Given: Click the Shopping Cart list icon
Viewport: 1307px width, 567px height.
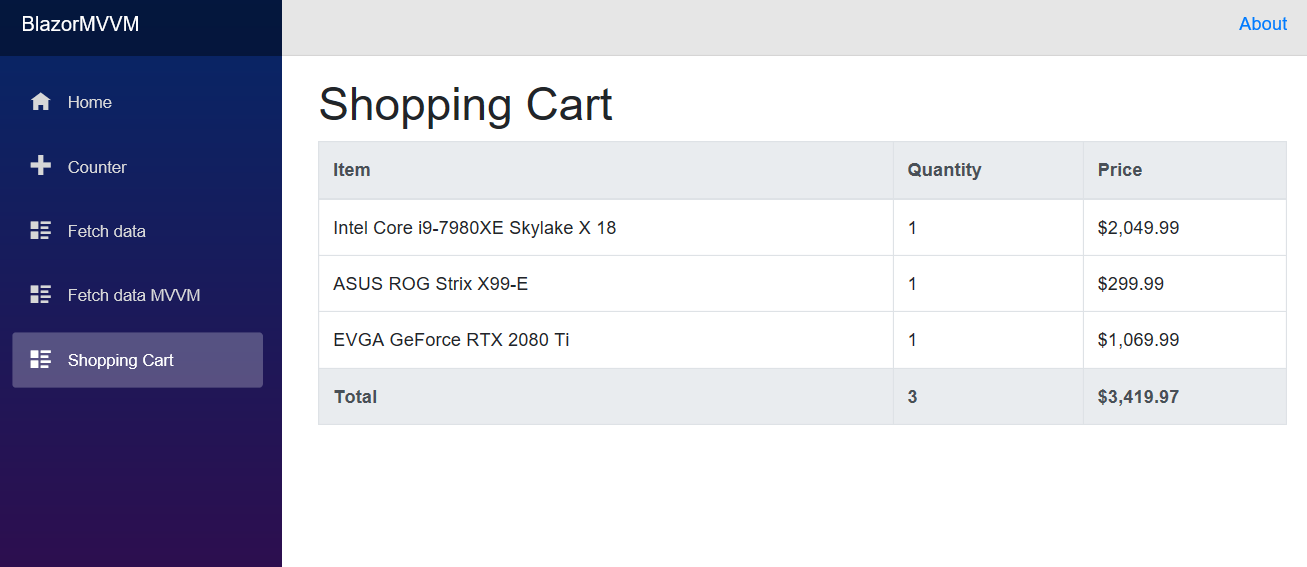Looking at the screenshot, I should (x=41, y=360).
